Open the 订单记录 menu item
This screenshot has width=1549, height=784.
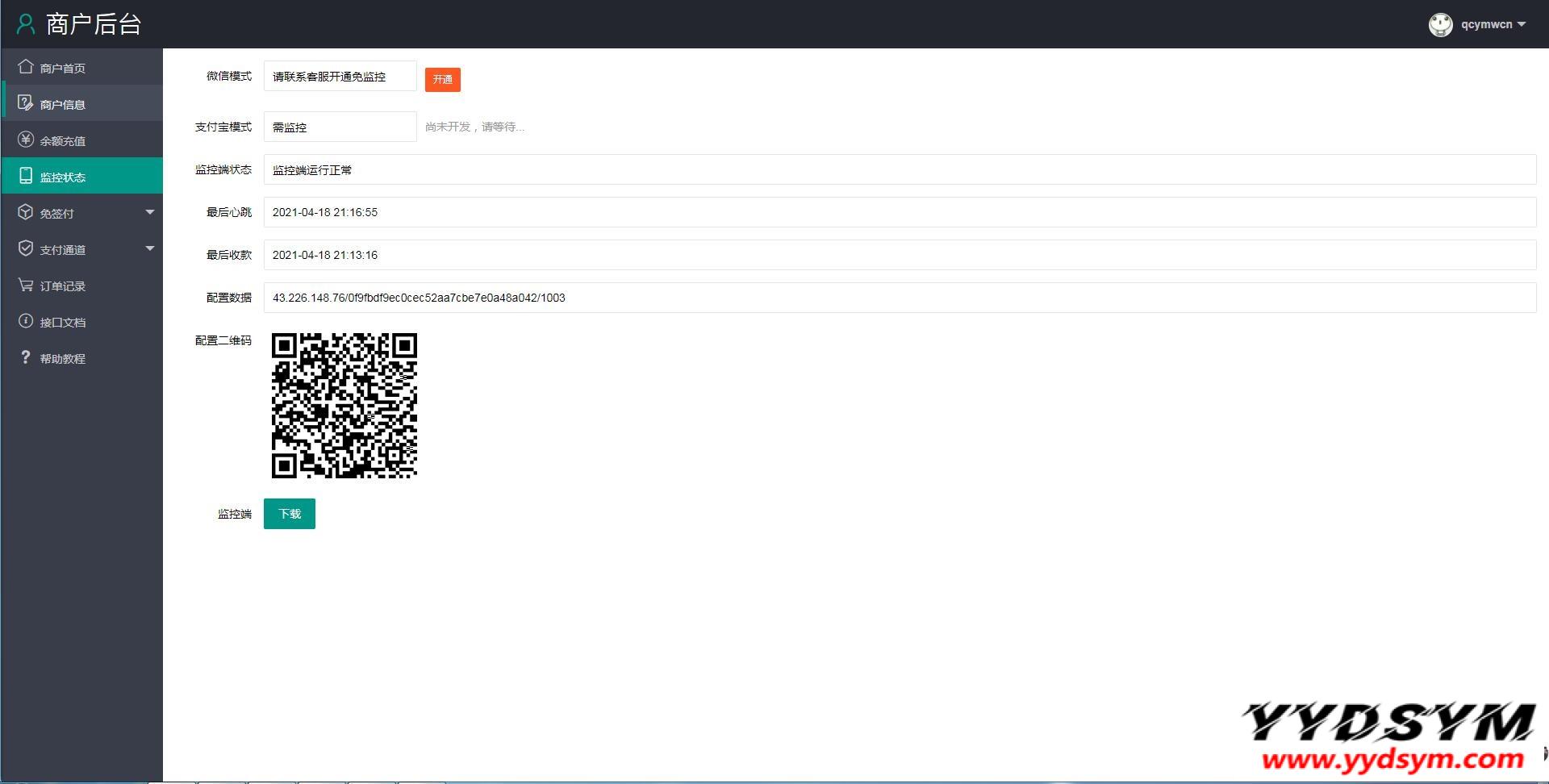pyautogui.click(x=63, y=286)
